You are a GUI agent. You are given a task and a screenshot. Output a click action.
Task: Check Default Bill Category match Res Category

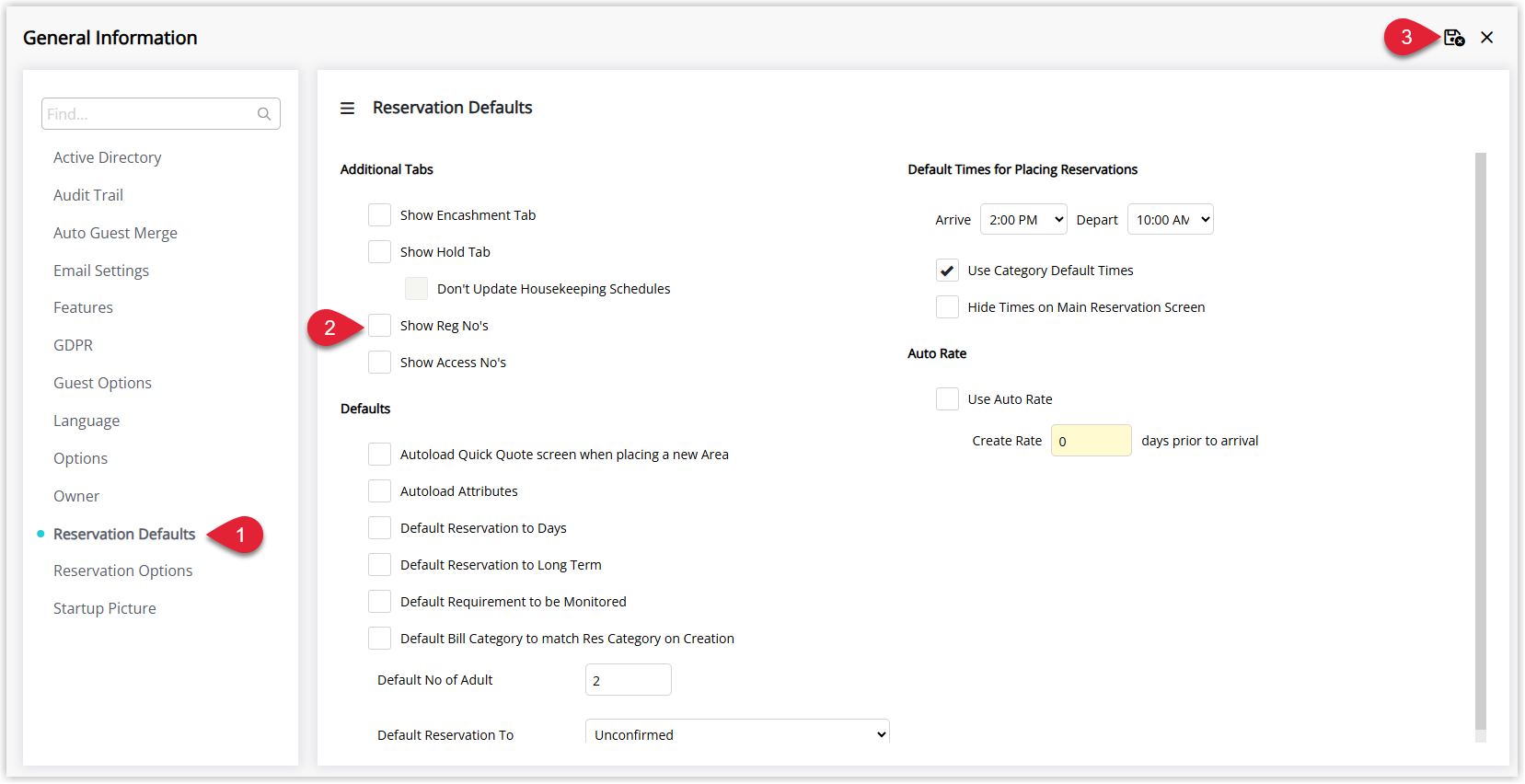[x=379, y=639]
